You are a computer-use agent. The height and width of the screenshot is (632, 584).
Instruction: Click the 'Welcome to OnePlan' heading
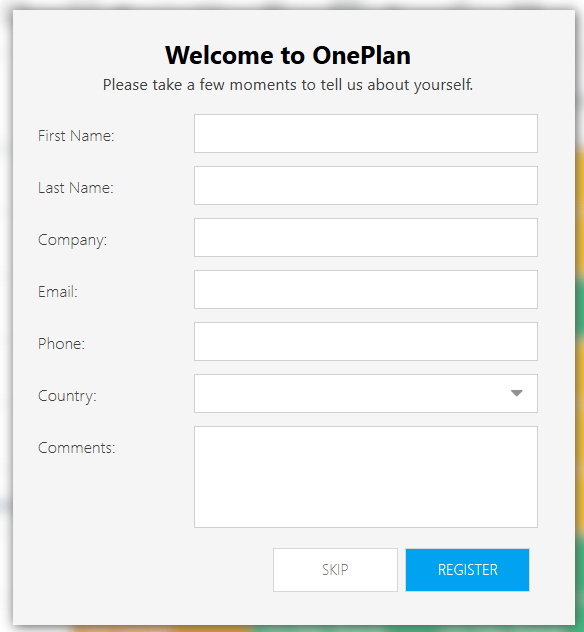(288, 55)
